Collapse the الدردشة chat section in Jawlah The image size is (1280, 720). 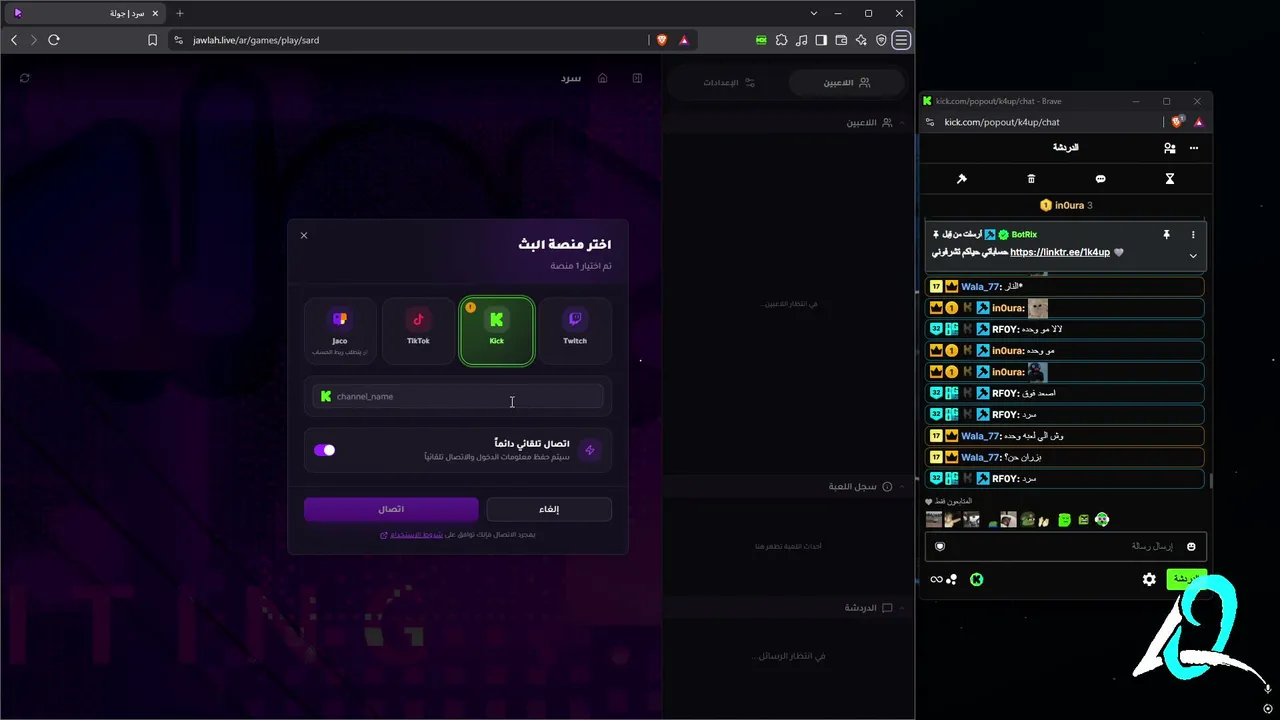click(x=902, y=608)
